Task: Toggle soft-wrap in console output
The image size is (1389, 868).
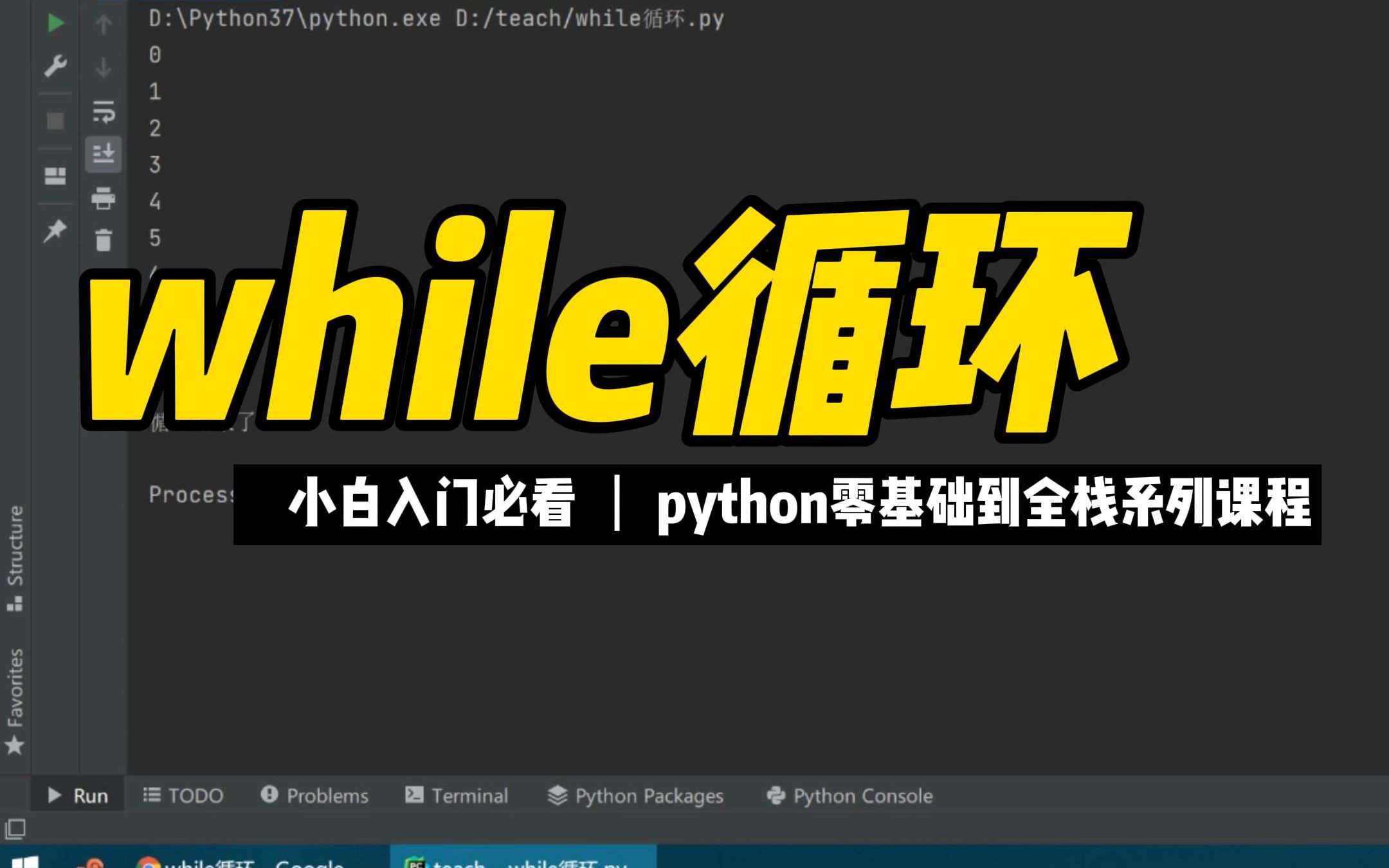Action: (x=104, y=111)
